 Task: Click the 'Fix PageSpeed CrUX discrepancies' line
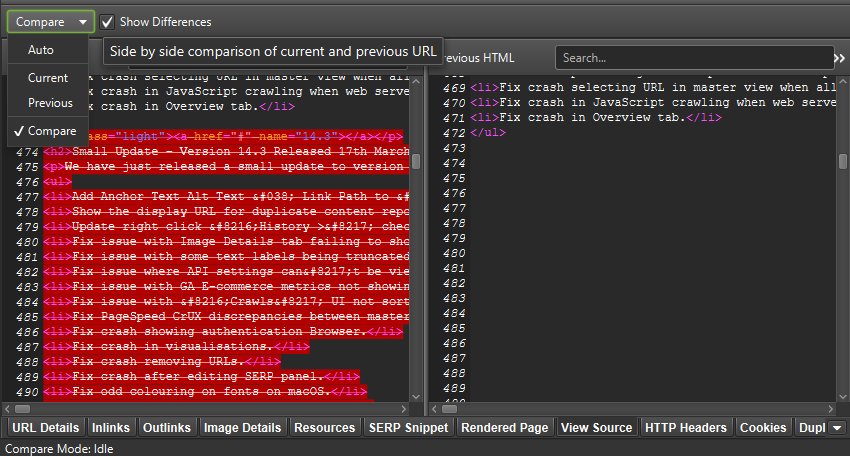(x=226, y=316)
